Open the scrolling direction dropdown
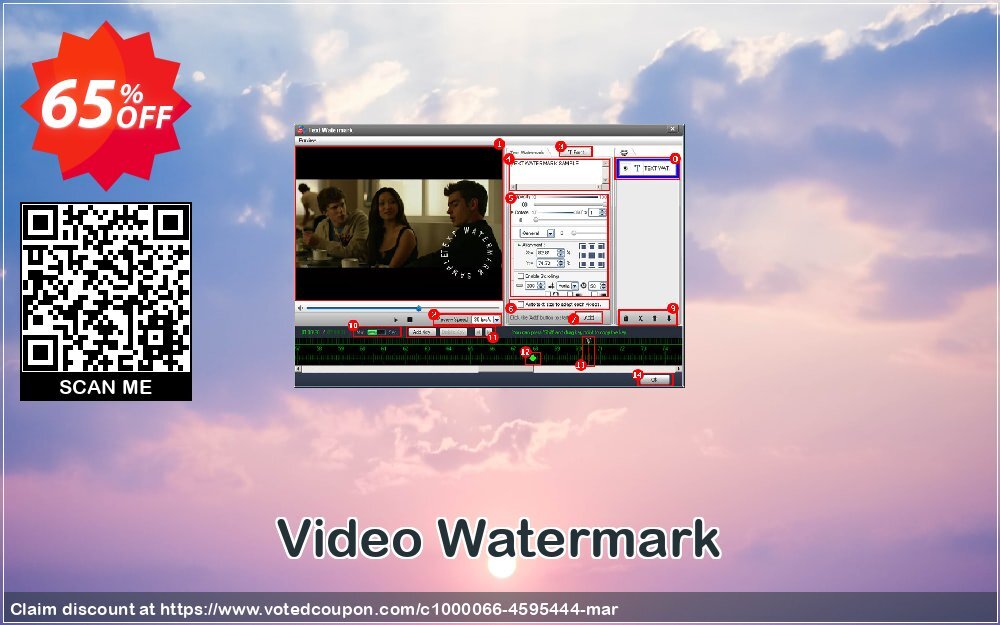This screenshot has width=1000, height=625. coord(568,286)
